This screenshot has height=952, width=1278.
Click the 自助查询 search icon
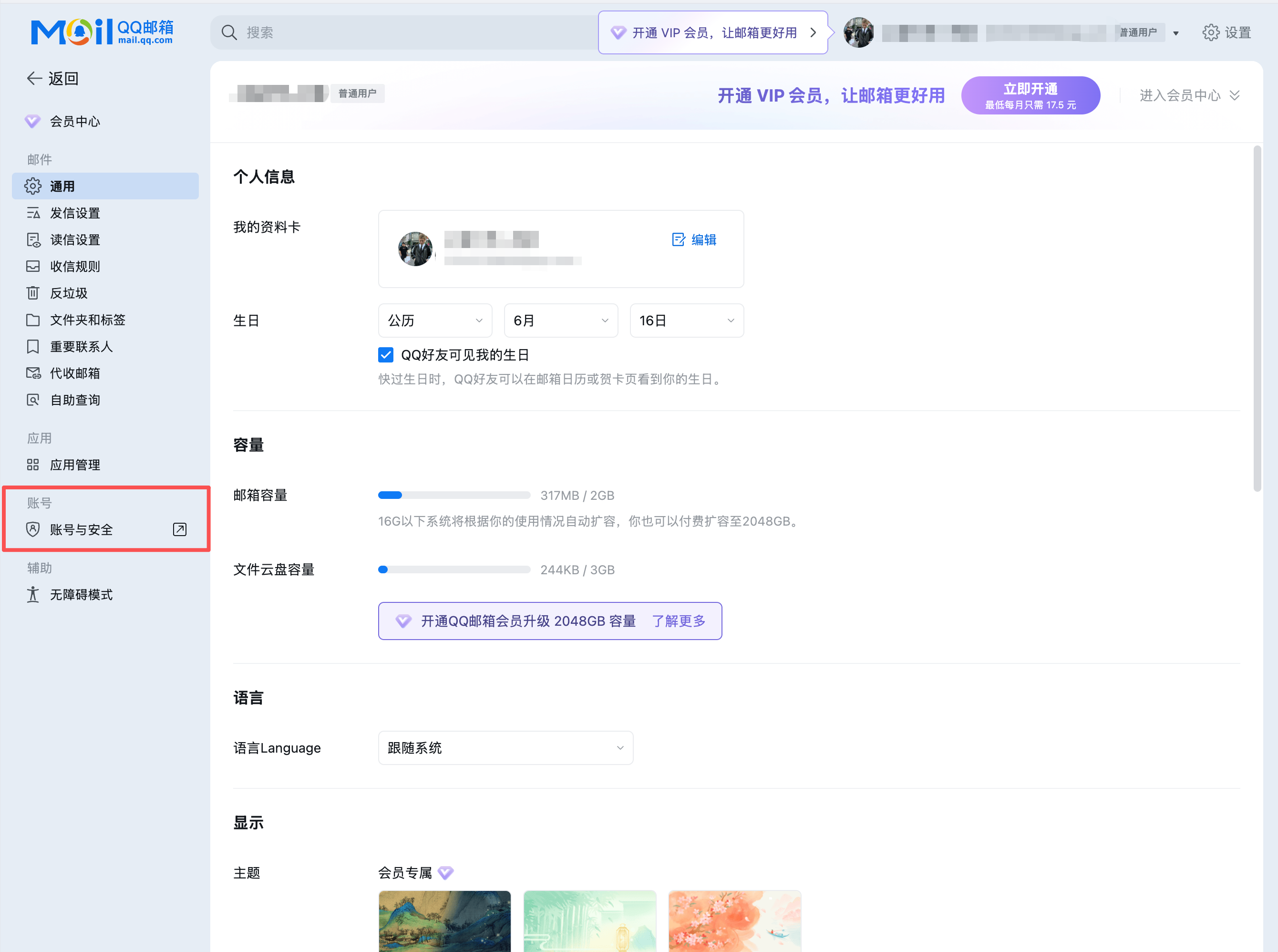(33, 400)
